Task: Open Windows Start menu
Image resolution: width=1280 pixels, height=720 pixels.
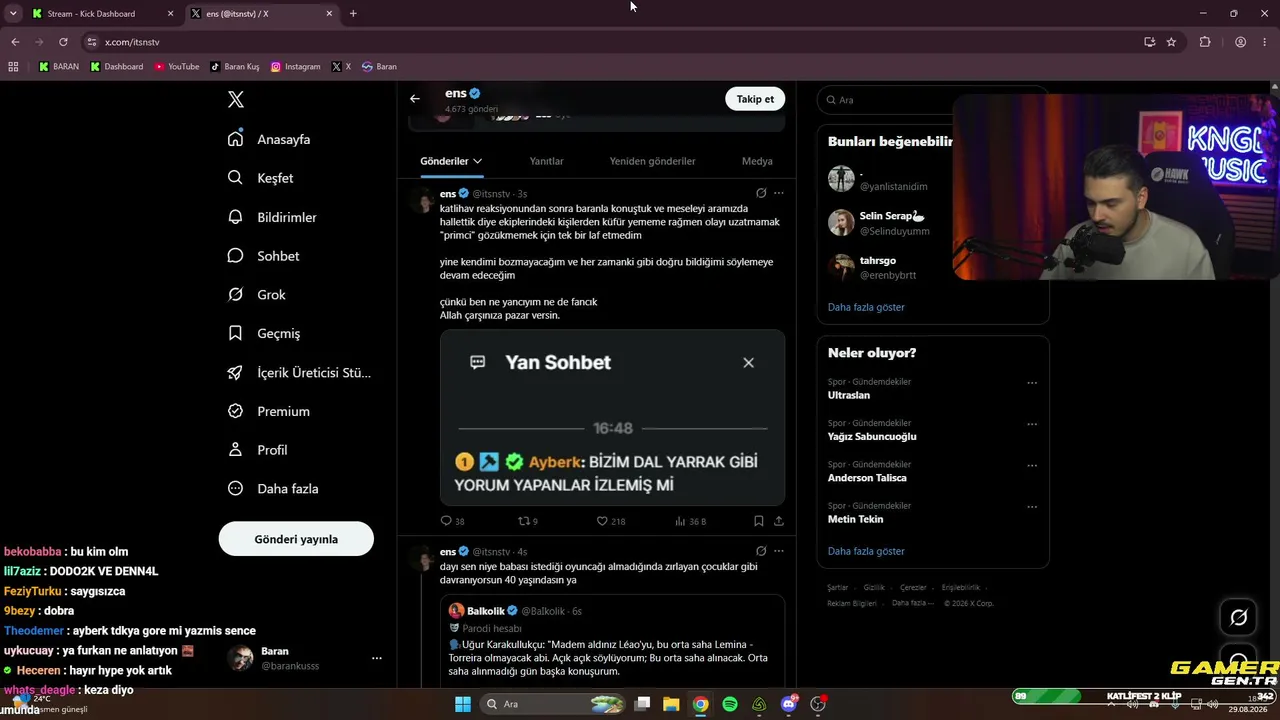Action: coord(462,704)
